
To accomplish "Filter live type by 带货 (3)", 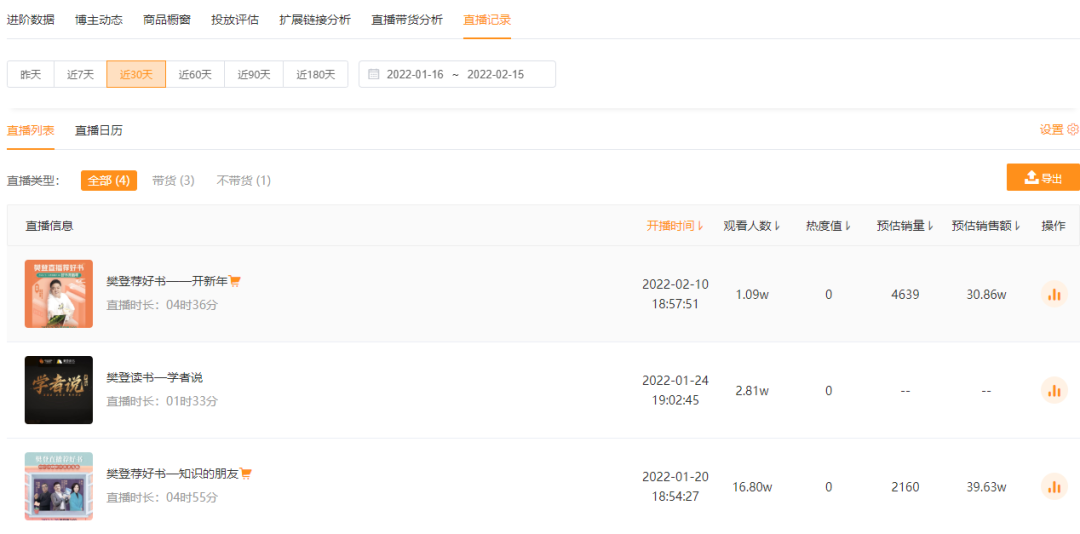I will (x=173, y=181).
